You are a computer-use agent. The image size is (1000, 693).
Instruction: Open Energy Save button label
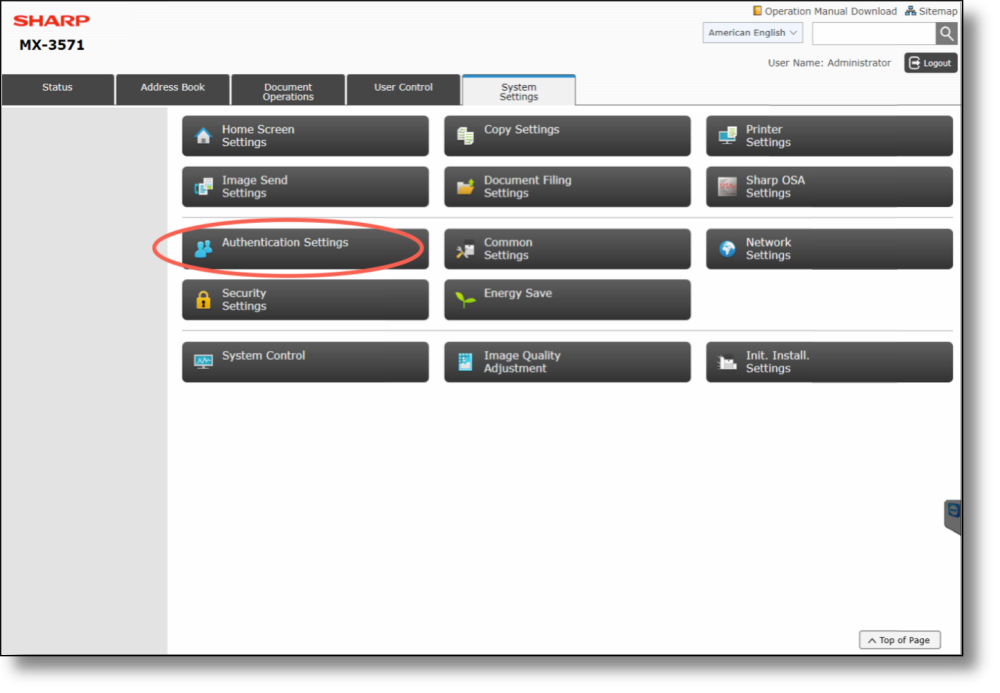click(x=518, y=293)
